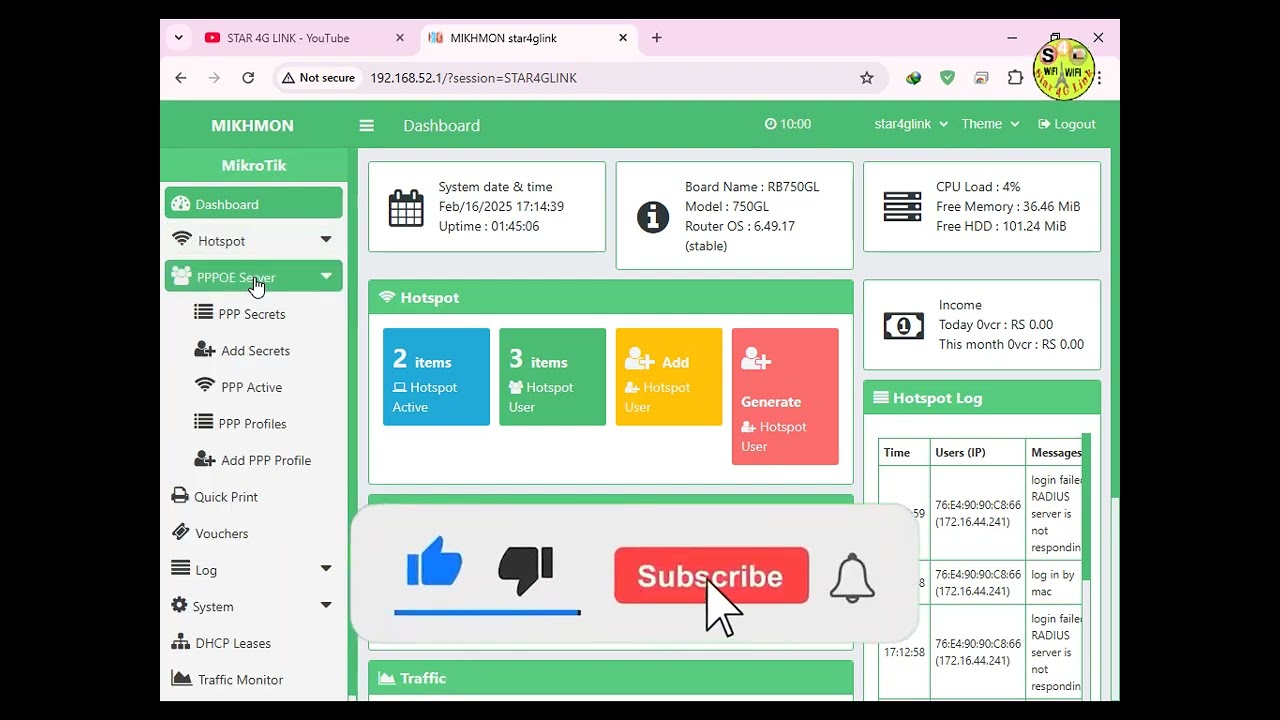Bookmark this page with the star icon
The image size is (1280, 720).
tap(867, 77)
